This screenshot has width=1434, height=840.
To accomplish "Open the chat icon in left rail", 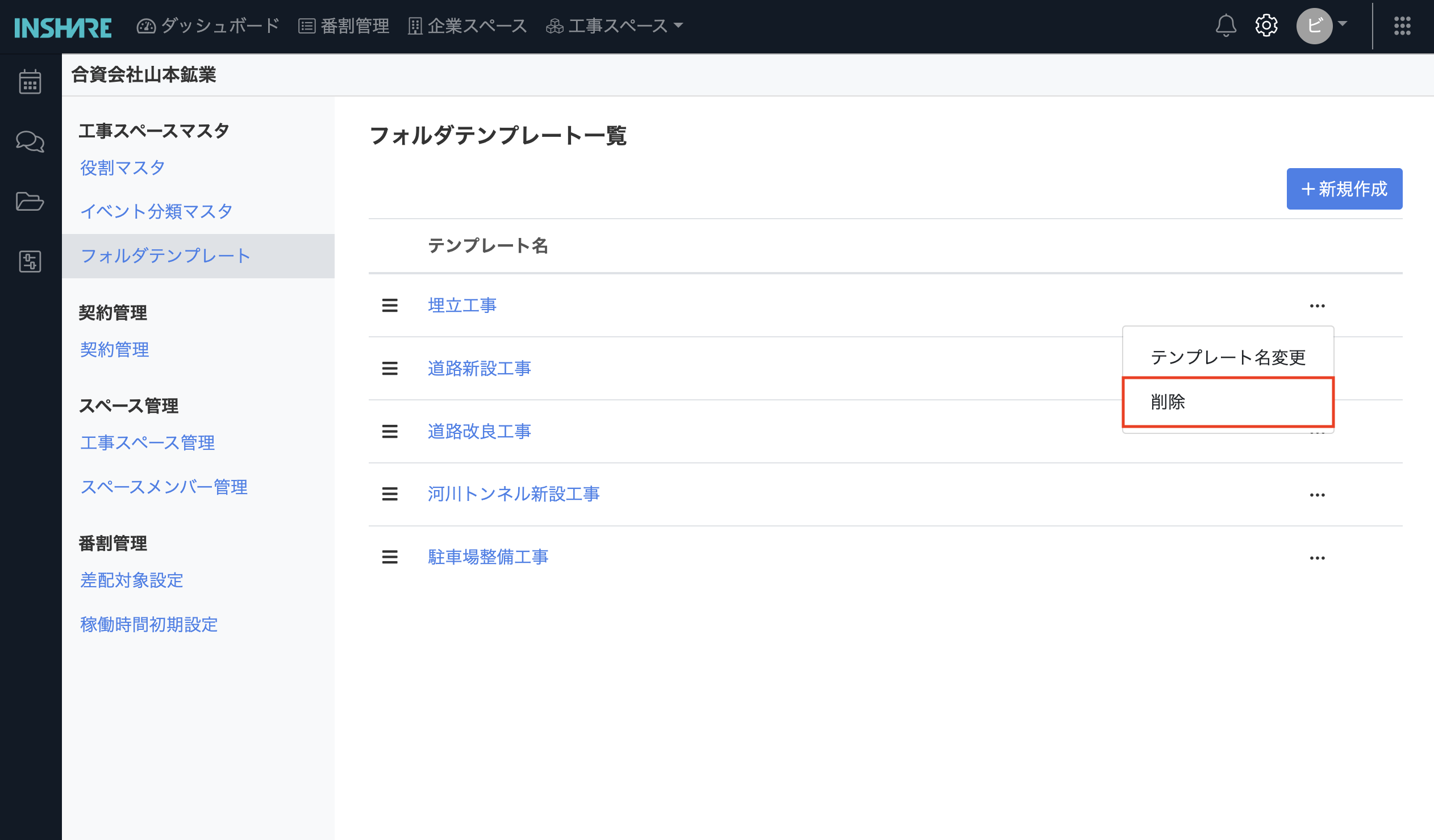I will pos(30,141).
